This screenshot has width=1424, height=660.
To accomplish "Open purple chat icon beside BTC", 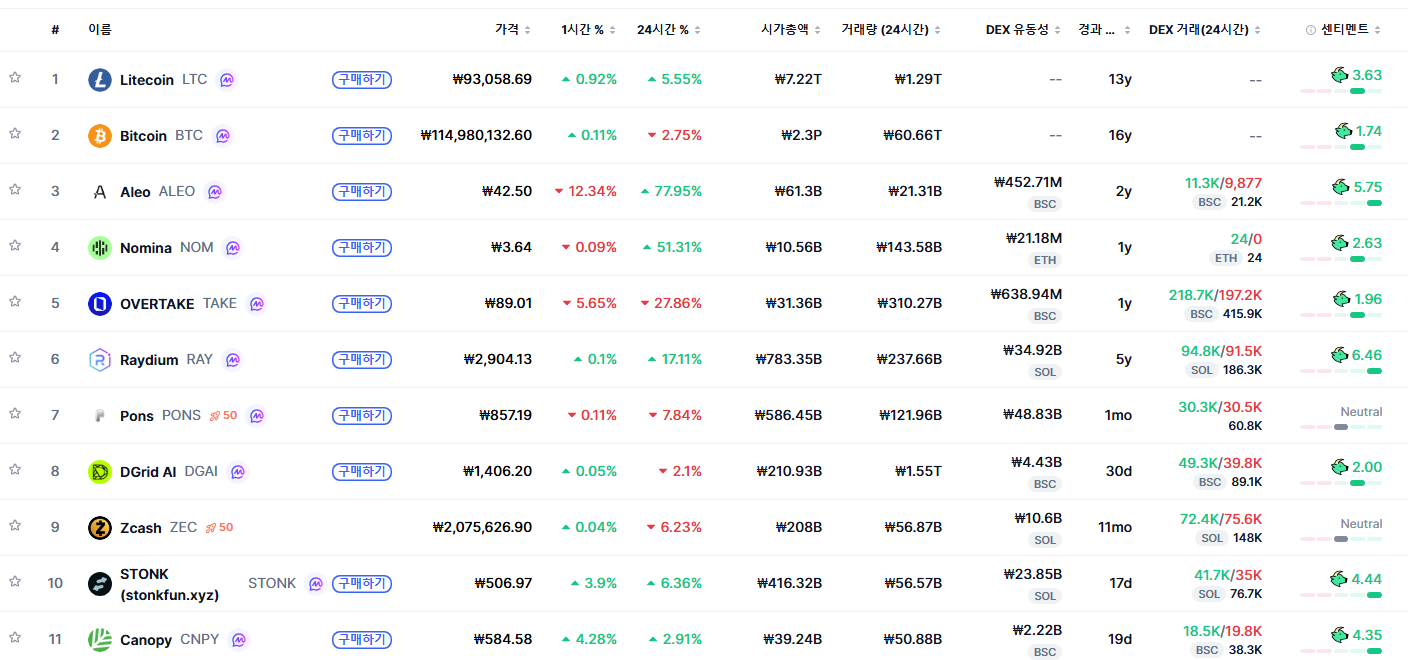I will 222,135.
